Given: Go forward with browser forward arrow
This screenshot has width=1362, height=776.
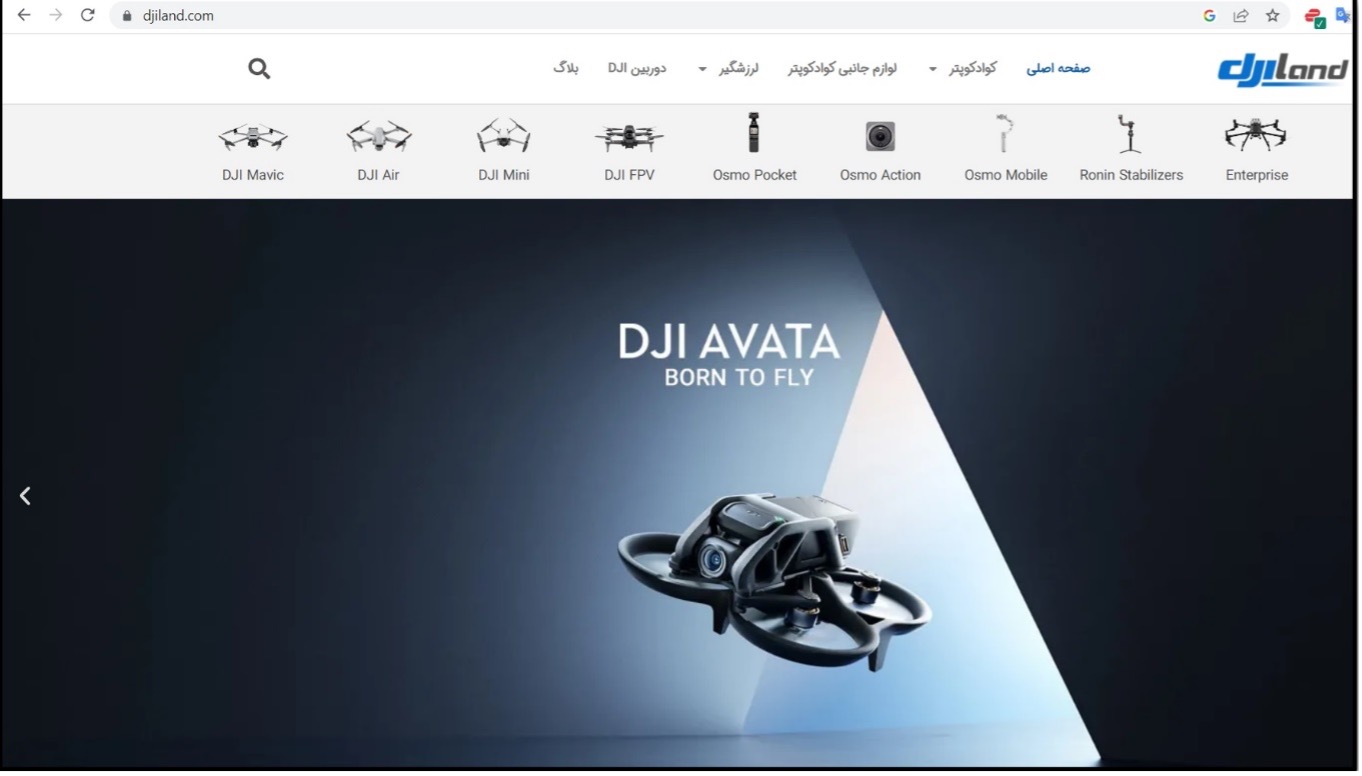Looking at the screenshot, I should coord(56,15).
